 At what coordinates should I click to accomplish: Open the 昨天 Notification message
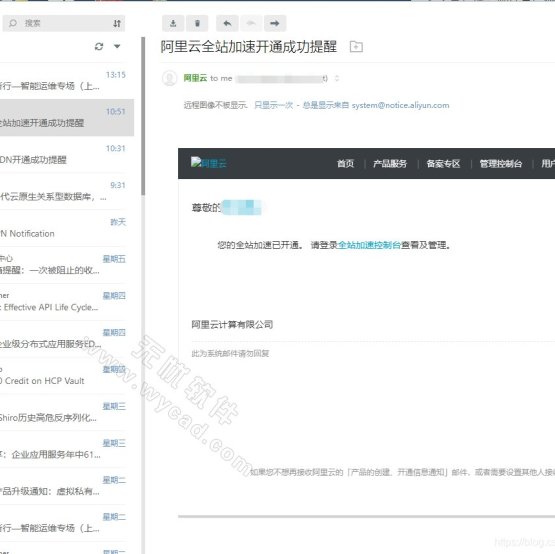point(67,228)
